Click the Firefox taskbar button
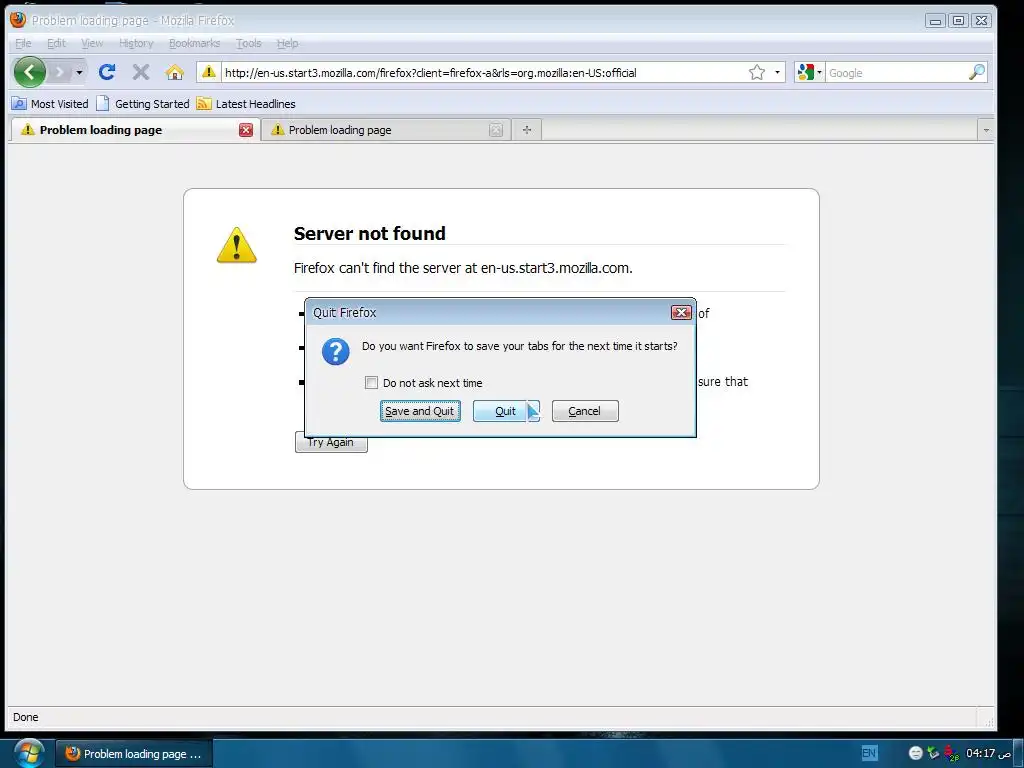 click(133, 754)
